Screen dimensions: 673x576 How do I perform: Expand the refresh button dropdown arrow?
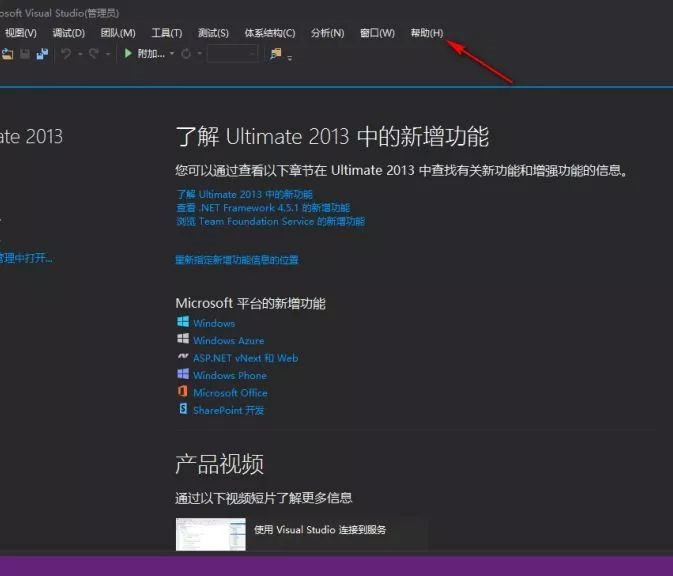(199, 54)
